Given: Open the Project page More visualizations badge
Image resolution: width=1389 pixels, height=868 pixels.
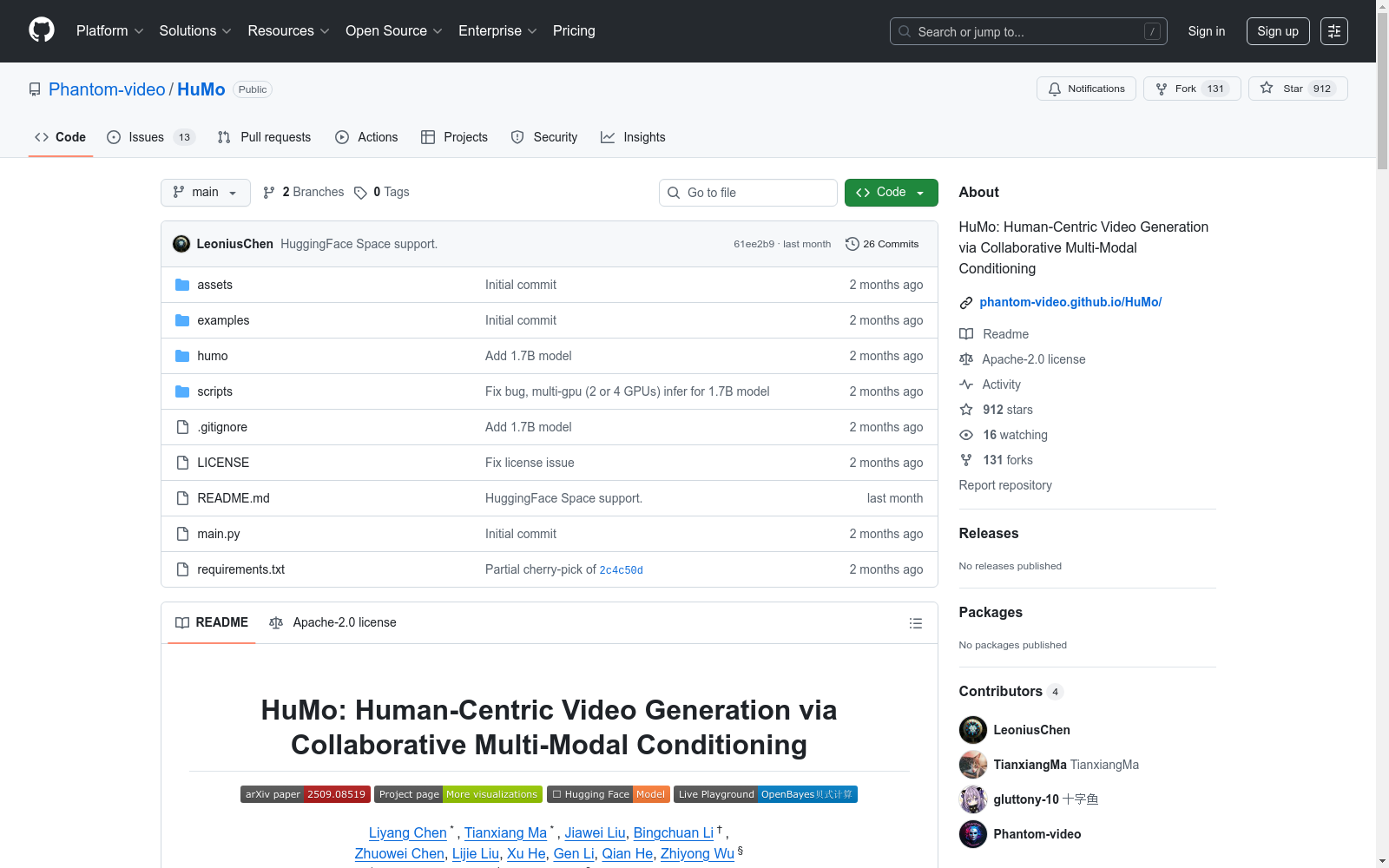Looking at the screenshot, I should click(458, 794).
